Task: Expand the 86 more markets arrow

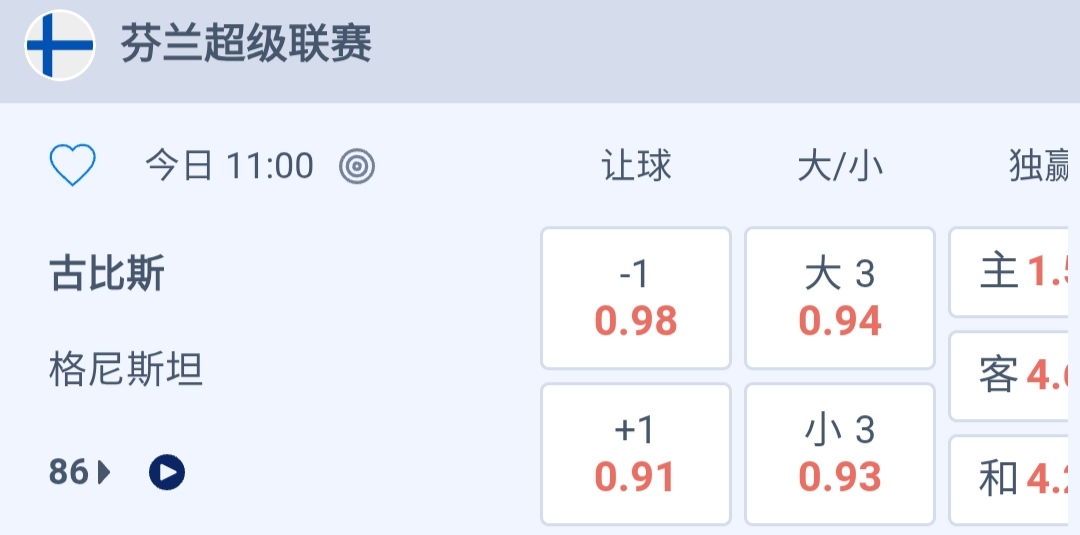Action: pos(105,472)
